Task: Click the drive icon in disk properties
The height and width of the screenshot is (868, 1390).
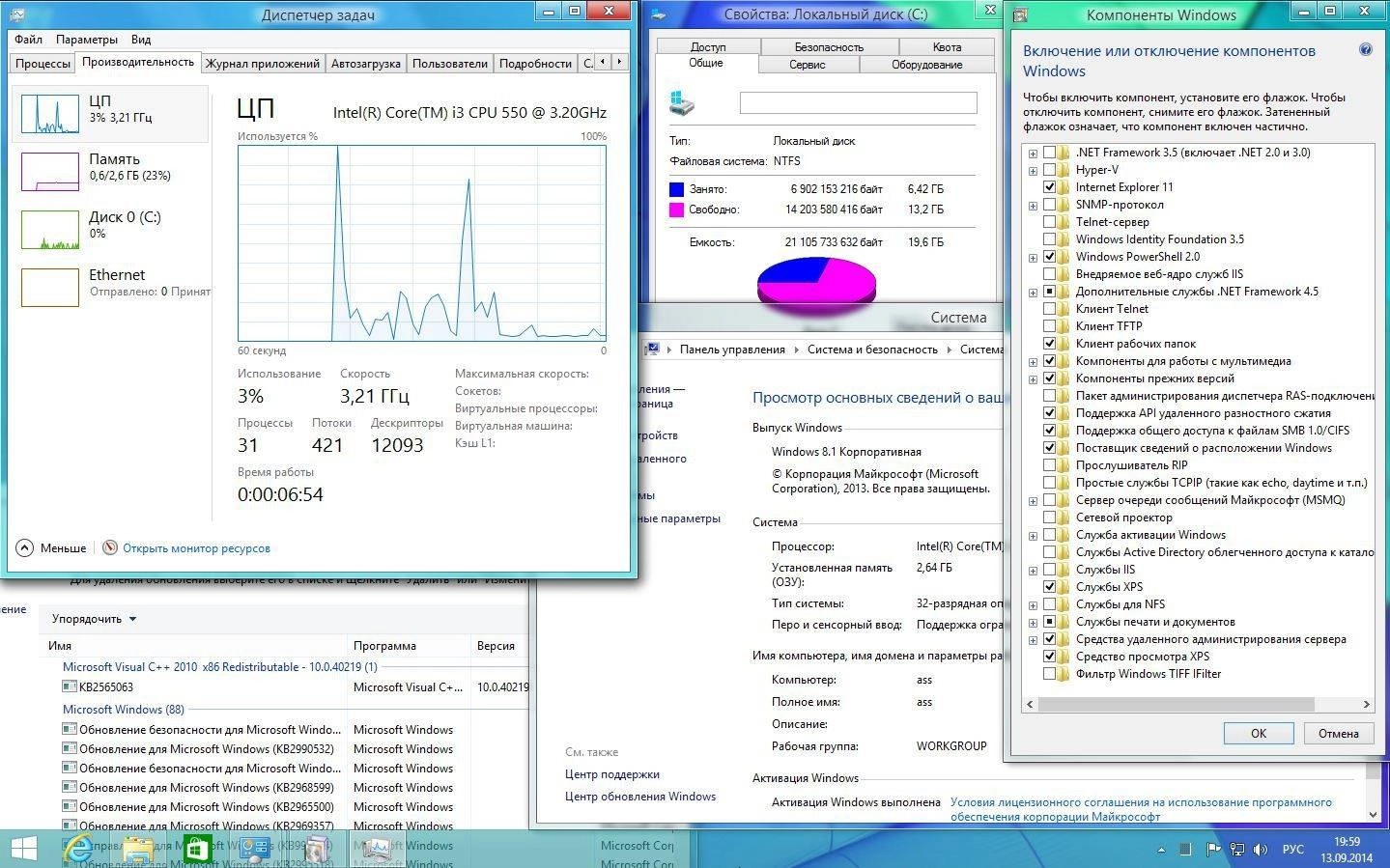Action: tap(682, 103)
